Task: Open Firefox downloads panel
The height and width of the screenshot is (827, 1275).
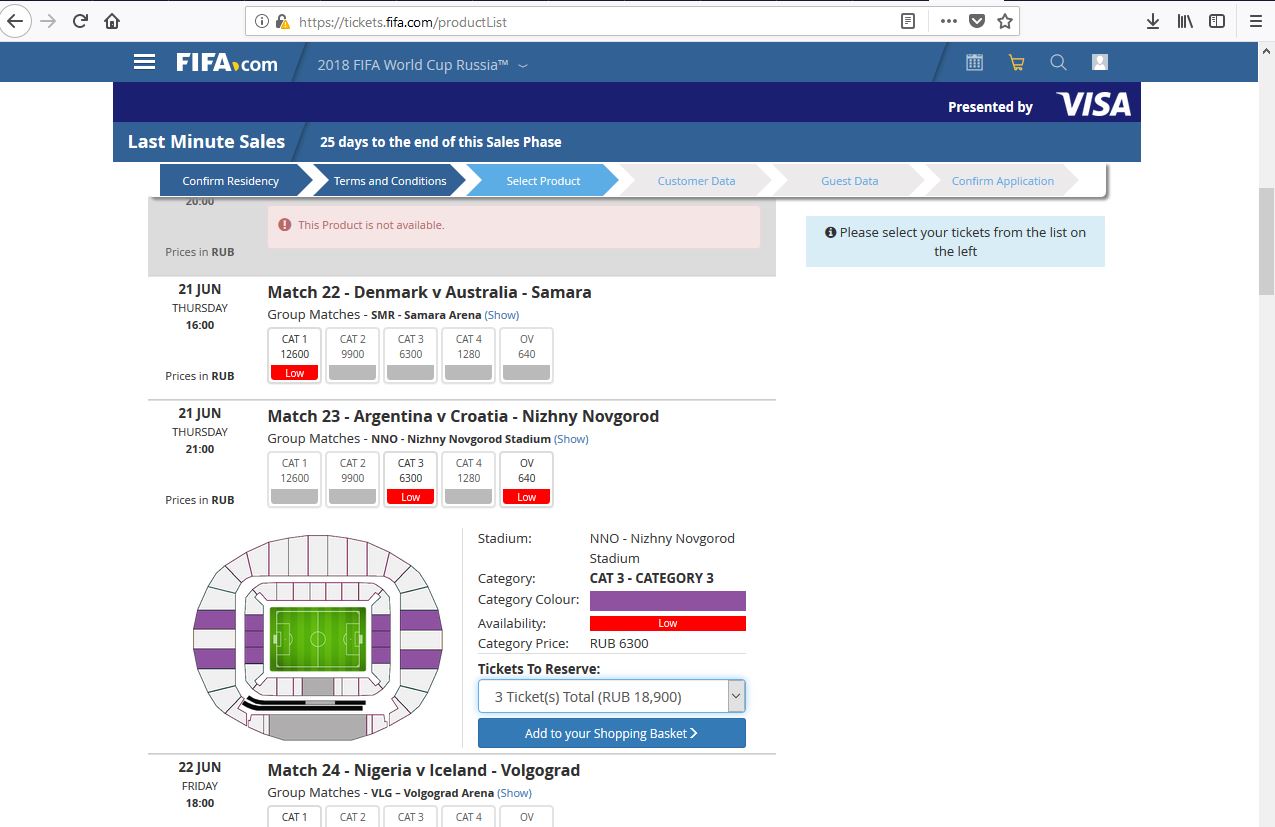Action: click(1152, 21)
